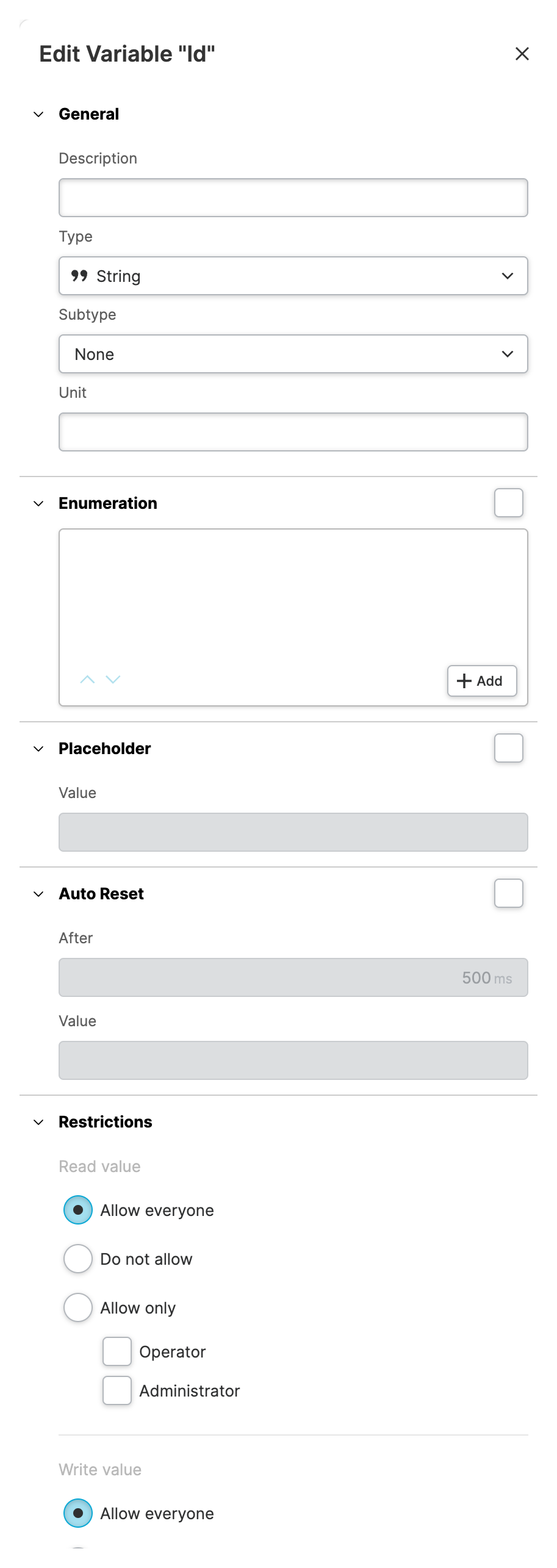Click the move-down arrow in Enumeration list

(113, 680)
